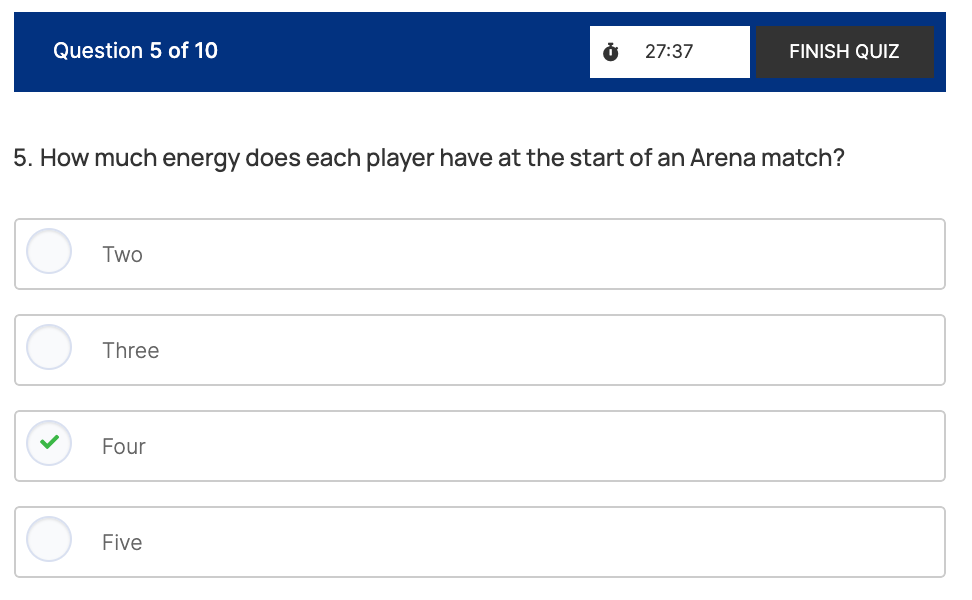Click the Arena match energy question text

pos(429,159)
